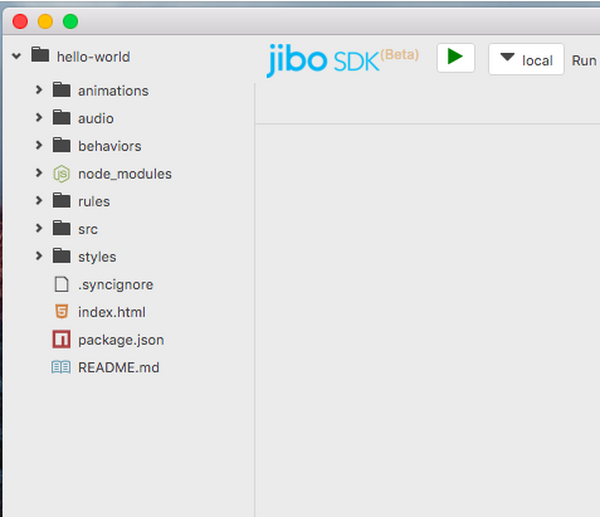Click the Run label in the toolbar
600x517 pixels.
coord(584,60)
